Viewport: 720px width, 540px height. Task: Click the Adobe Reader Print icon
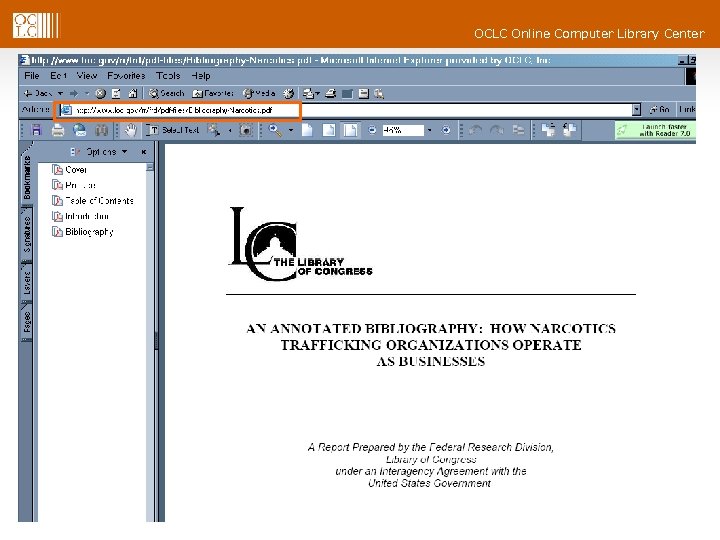58,130
